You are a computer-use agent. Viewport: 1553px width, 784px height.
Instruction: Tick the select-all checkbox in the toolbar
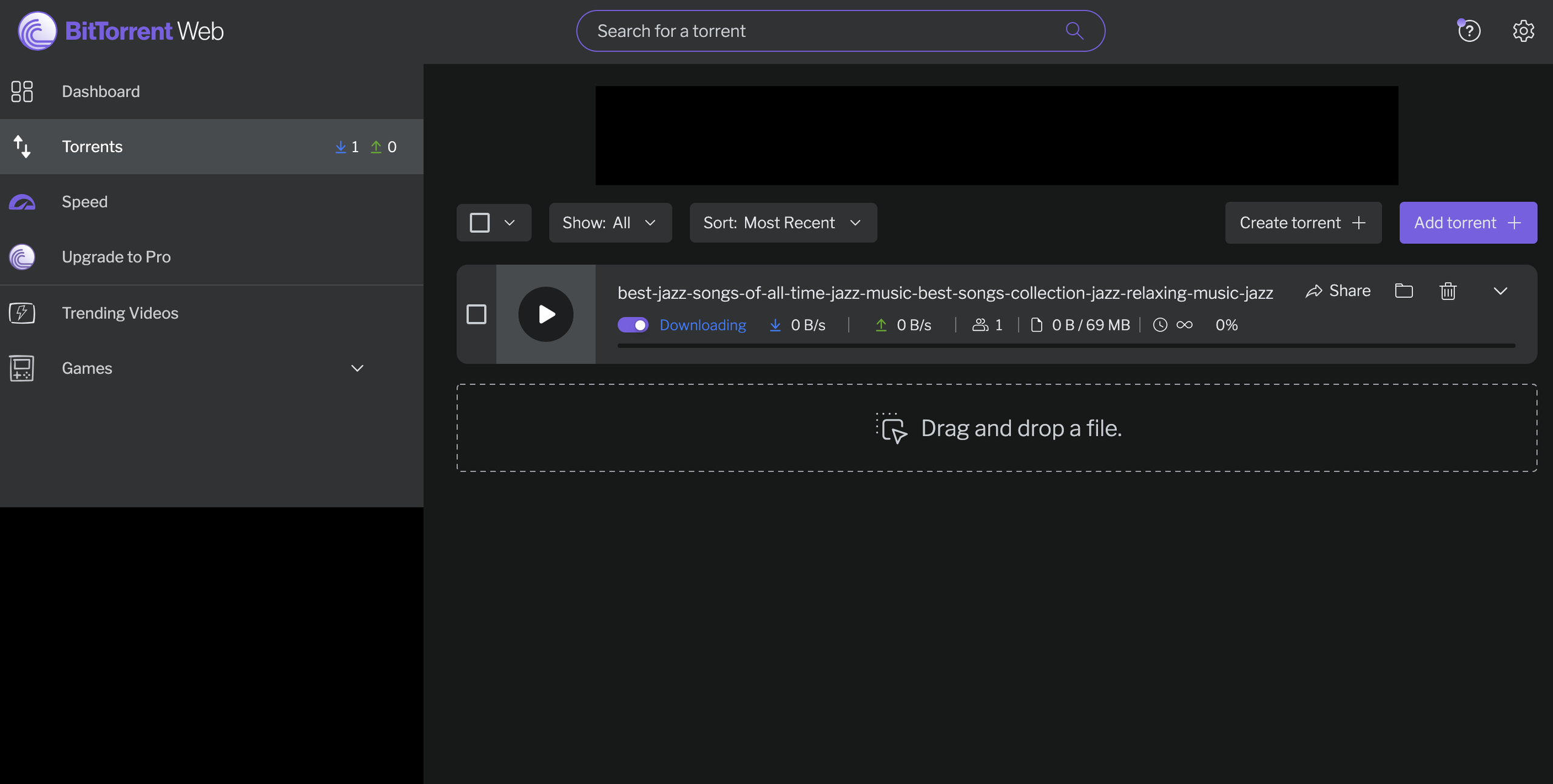point(479,223)
